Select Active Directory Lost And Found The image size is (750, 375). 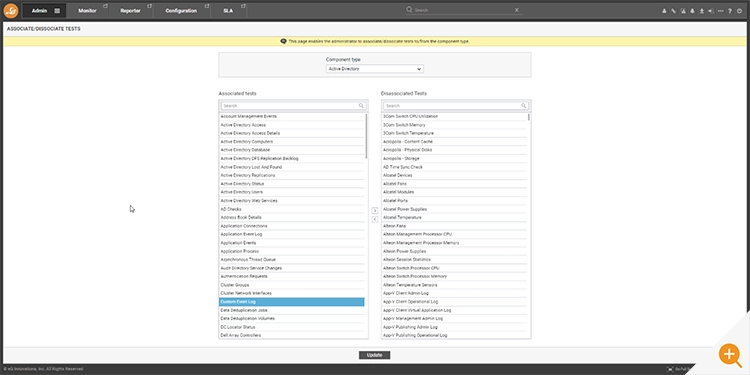click(x=292, y=167)
